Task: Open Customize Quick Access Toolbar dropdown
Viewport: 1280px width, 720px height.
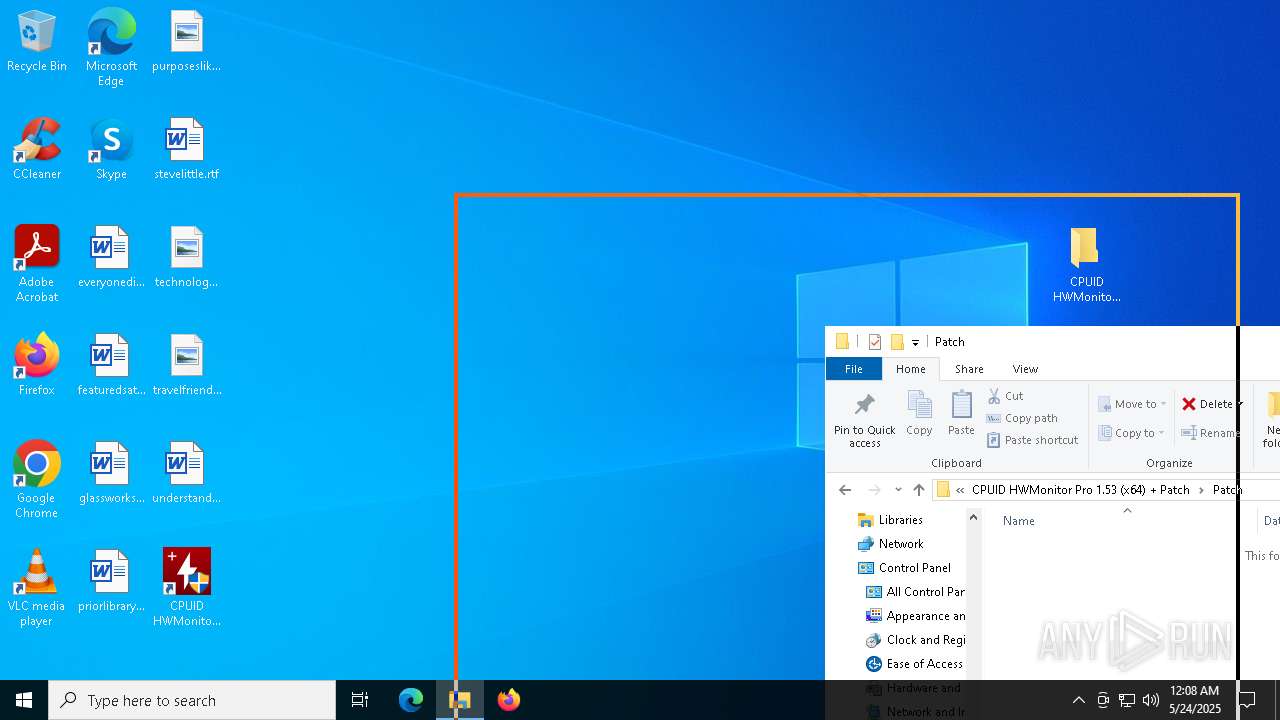Action: [915, 343]
